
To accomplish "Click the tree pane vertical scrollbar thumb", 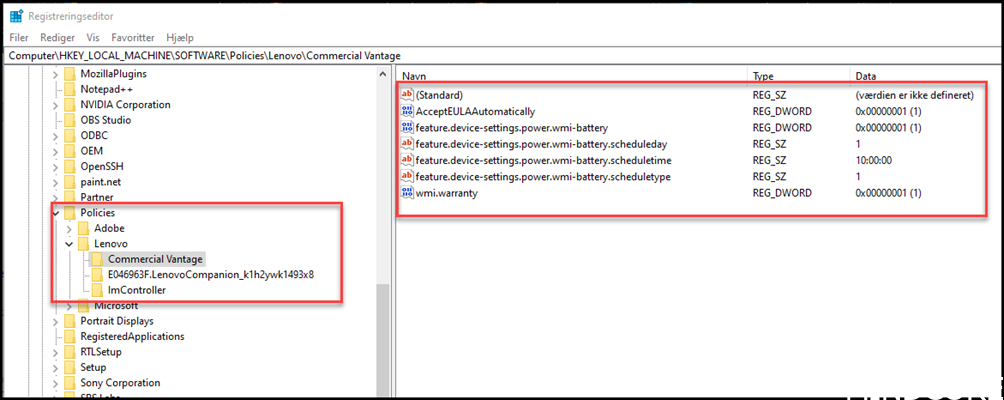I will click(x=384, y=339).
